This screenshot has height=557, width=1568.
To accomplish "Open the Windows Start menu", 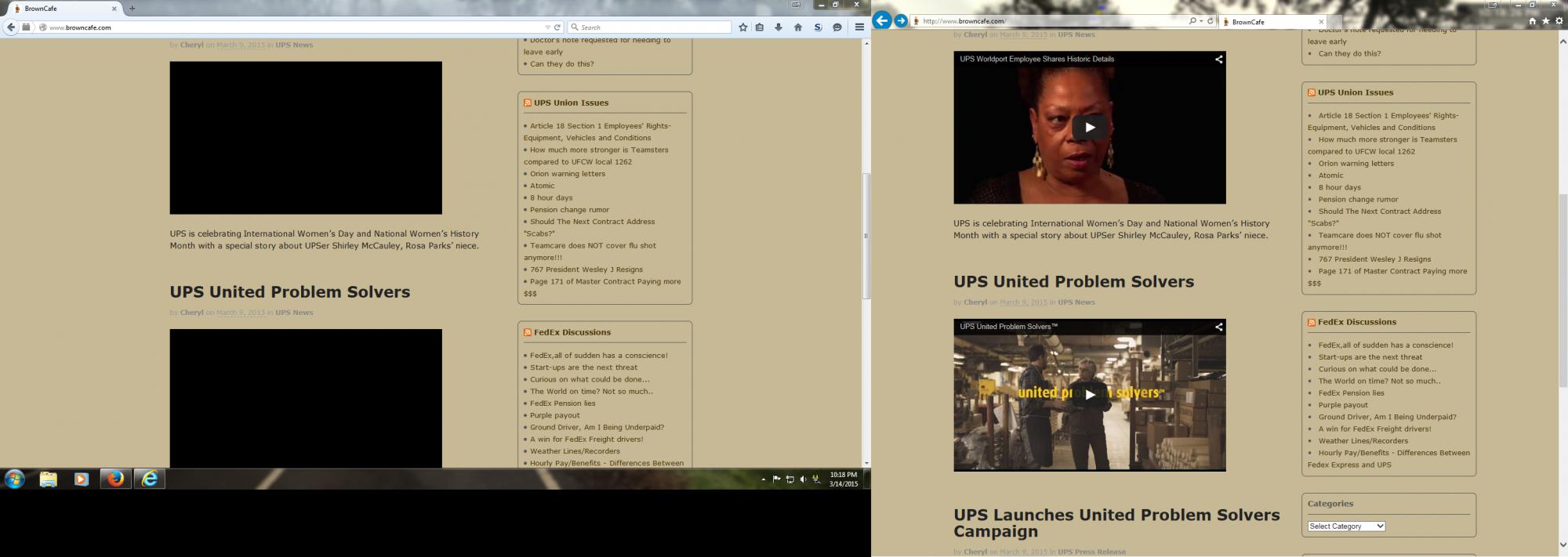I will point(14,479).
